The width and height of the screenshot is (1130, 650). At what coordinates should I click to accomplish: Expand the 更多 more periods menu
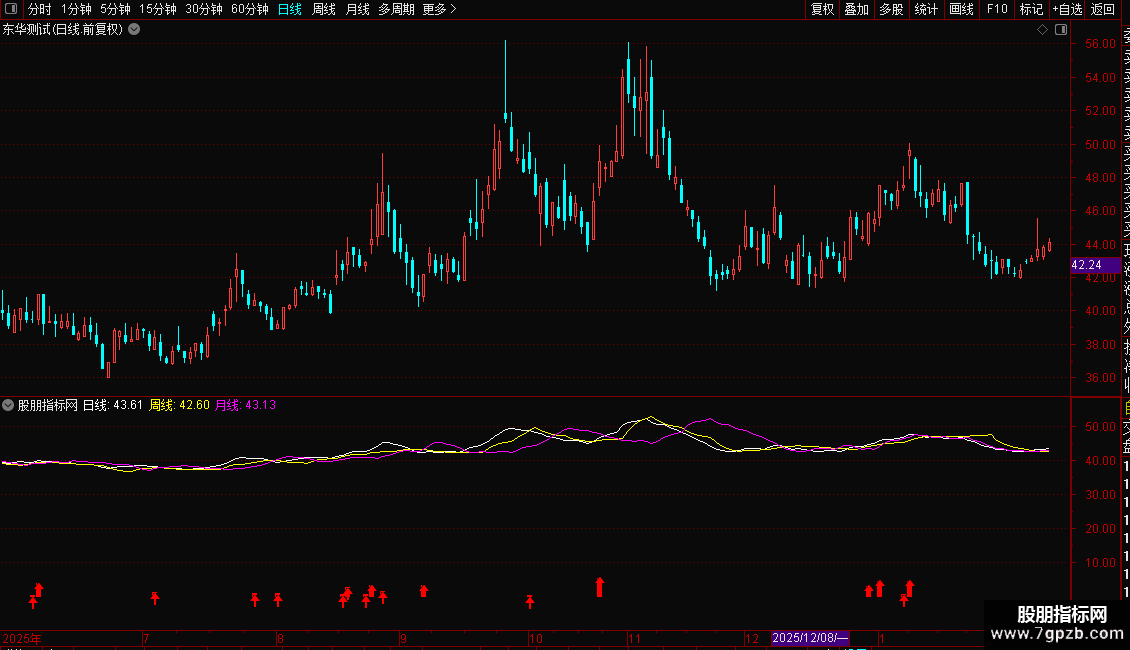click(x=439, y=9)
